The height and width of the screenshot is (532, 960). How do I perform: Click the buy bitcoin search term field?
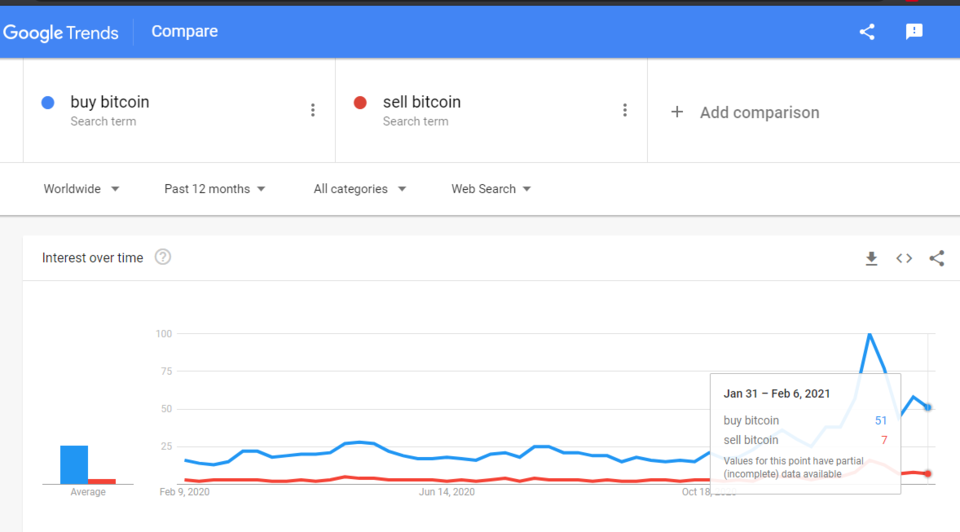[x=179, y=111]
